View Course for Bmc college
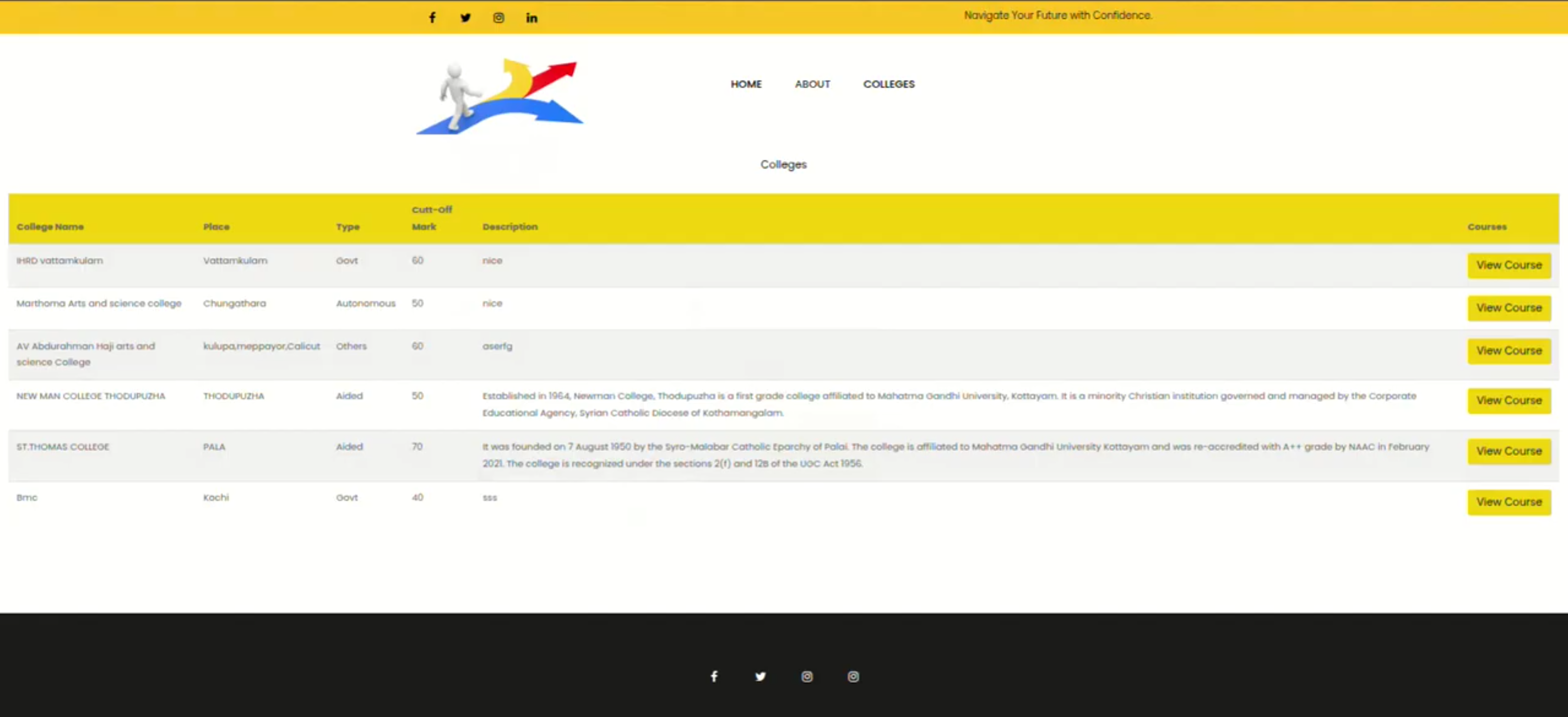 [x=1509, y=502]
